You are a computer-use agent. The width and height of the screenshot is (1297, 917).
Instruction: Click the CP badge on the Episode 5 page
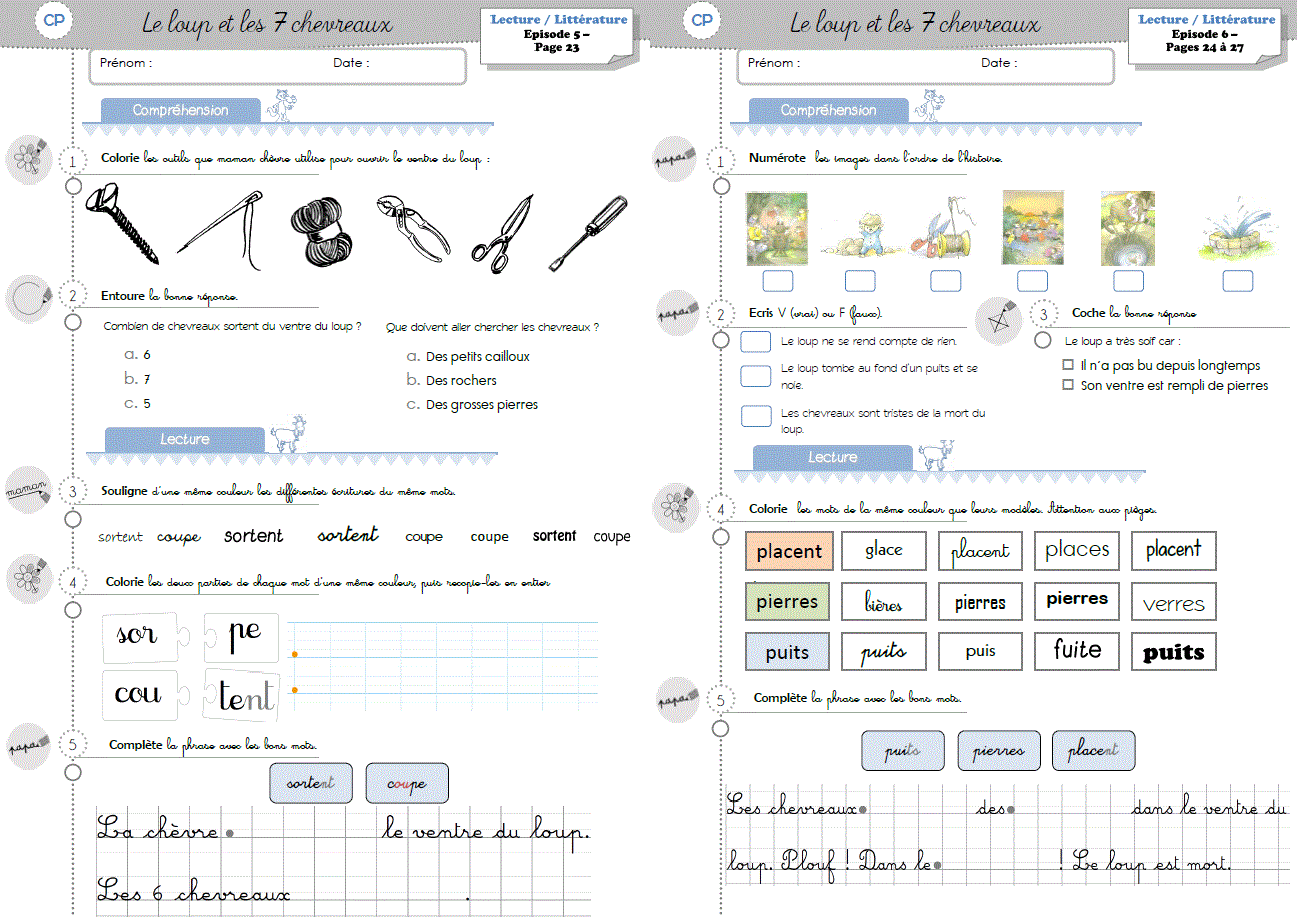pos(54,22)
